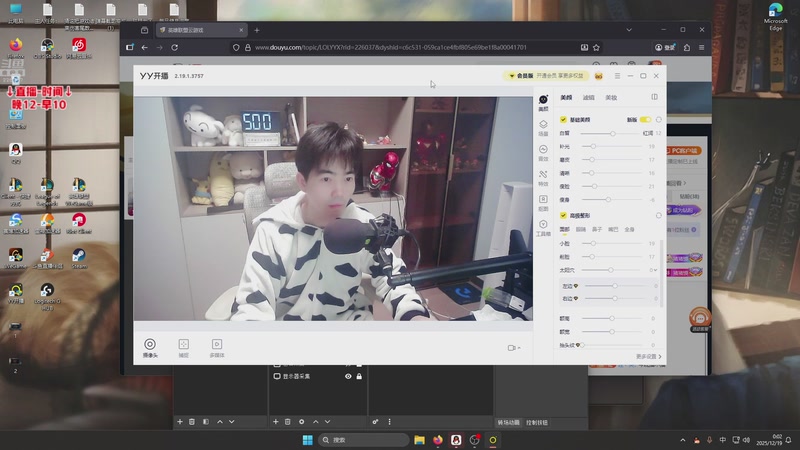Open Steam from the desktop shortcut
The height and width of the screenshot is (450, 800).
[x=79, y=258]
